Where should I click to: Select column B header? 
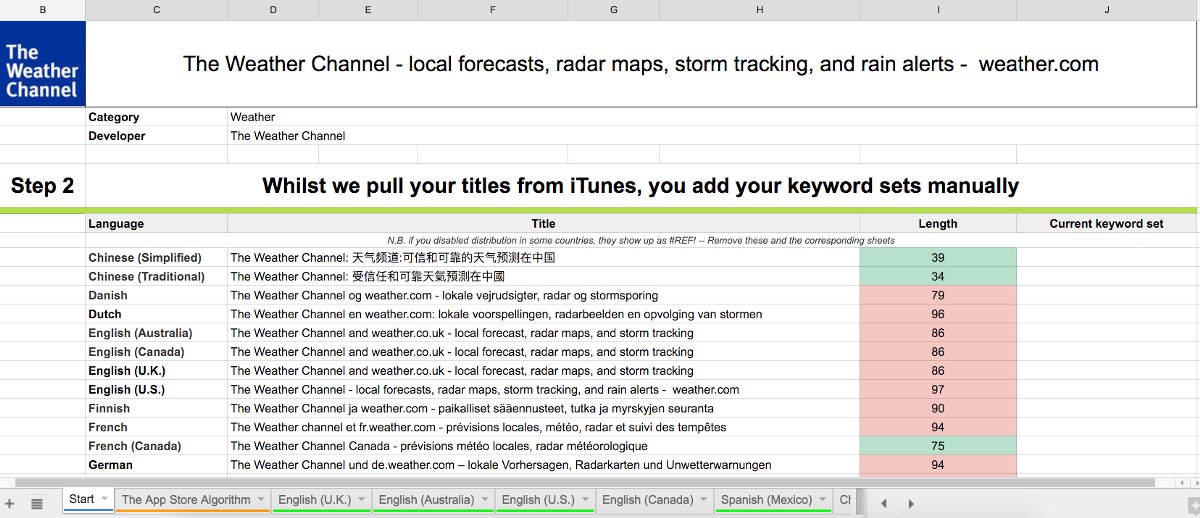[42, 10]
